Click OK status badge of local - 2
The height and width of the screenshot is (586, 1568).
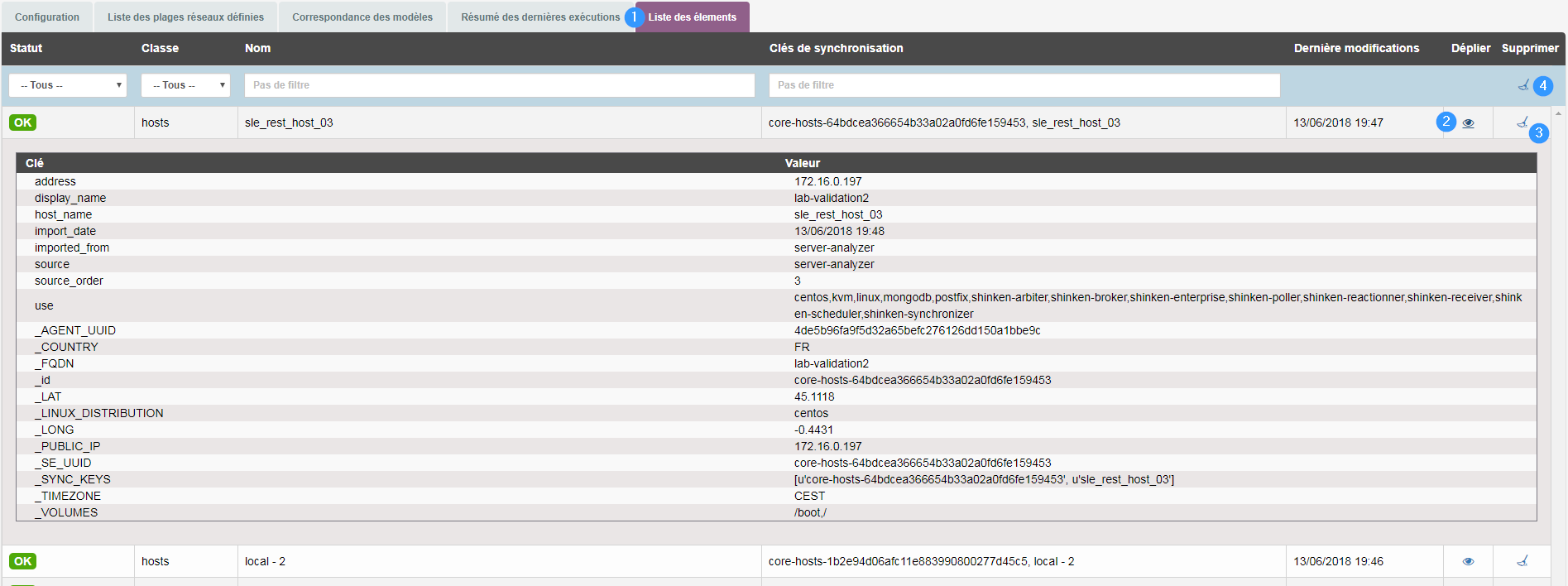click(22, 561)
